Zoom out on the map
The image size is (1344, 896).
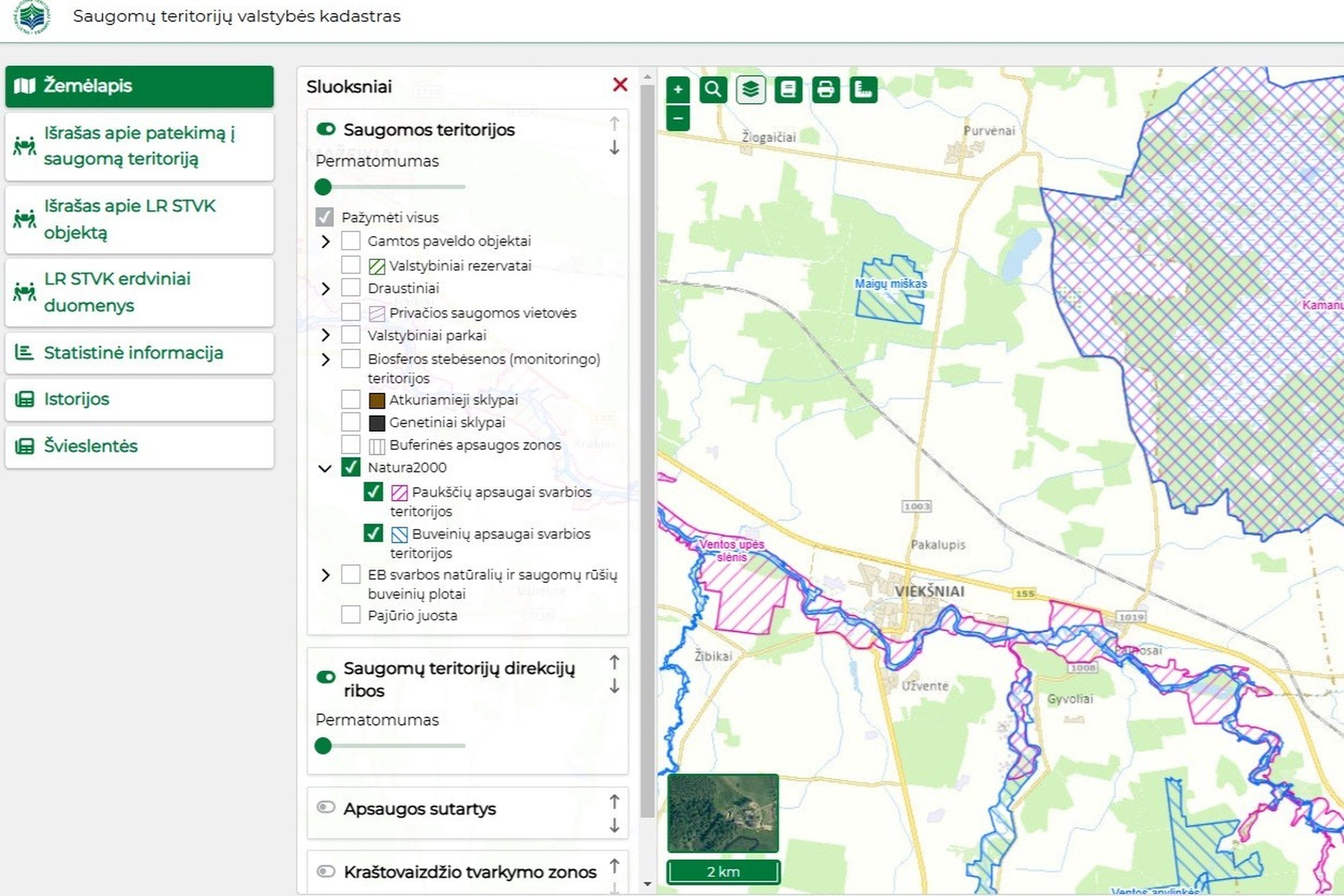coord(678,118)
